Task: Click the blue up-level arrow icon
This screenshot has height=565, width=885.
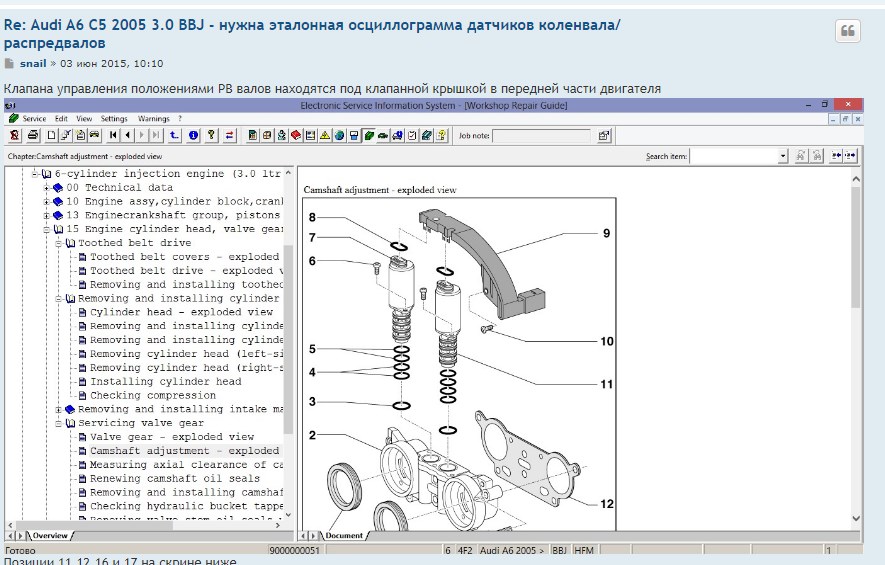Action: click(x=174, y=135)
